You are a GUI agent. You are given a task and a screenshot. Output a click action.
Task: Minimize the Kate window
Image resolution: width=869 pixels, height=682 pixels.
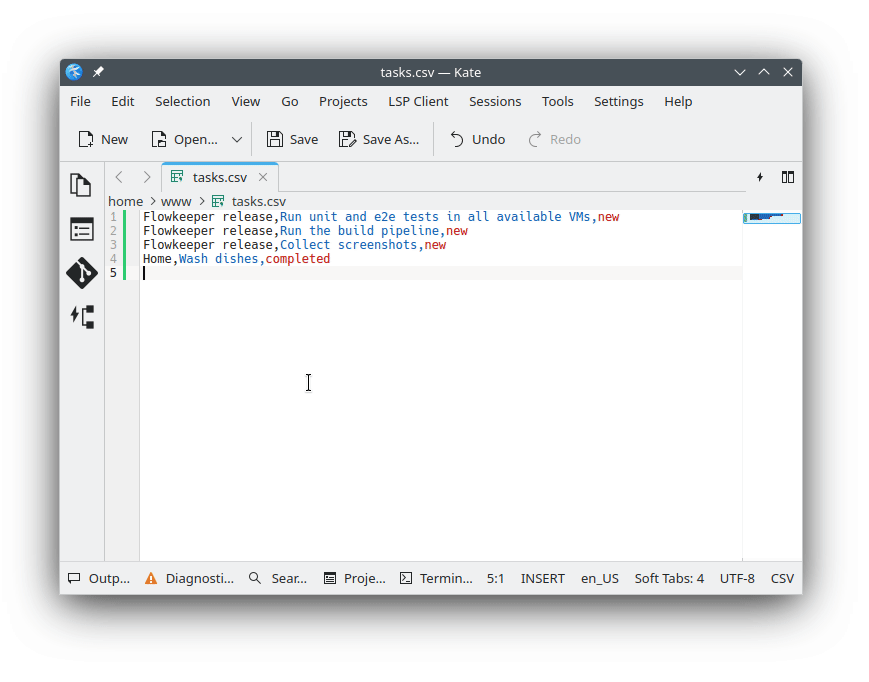[740, 72]
